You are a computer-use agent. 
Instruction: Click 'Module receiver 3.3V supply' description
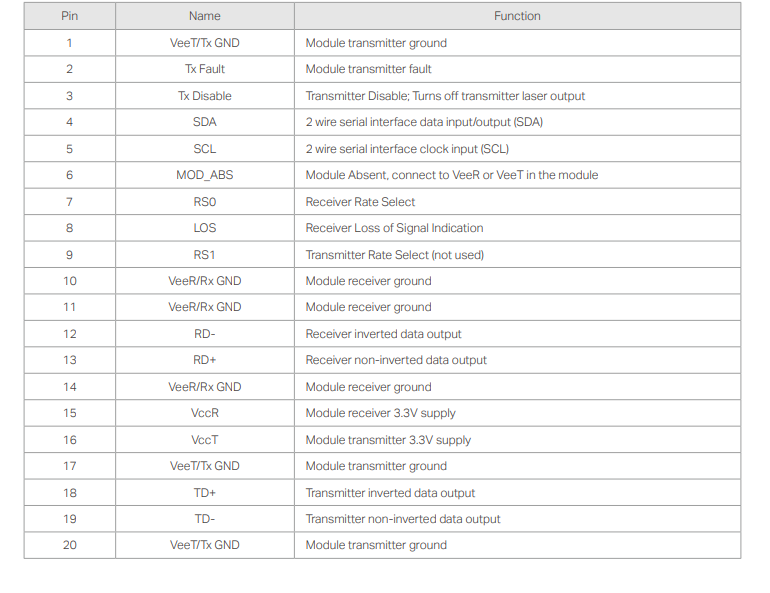(x=380, y=413)
